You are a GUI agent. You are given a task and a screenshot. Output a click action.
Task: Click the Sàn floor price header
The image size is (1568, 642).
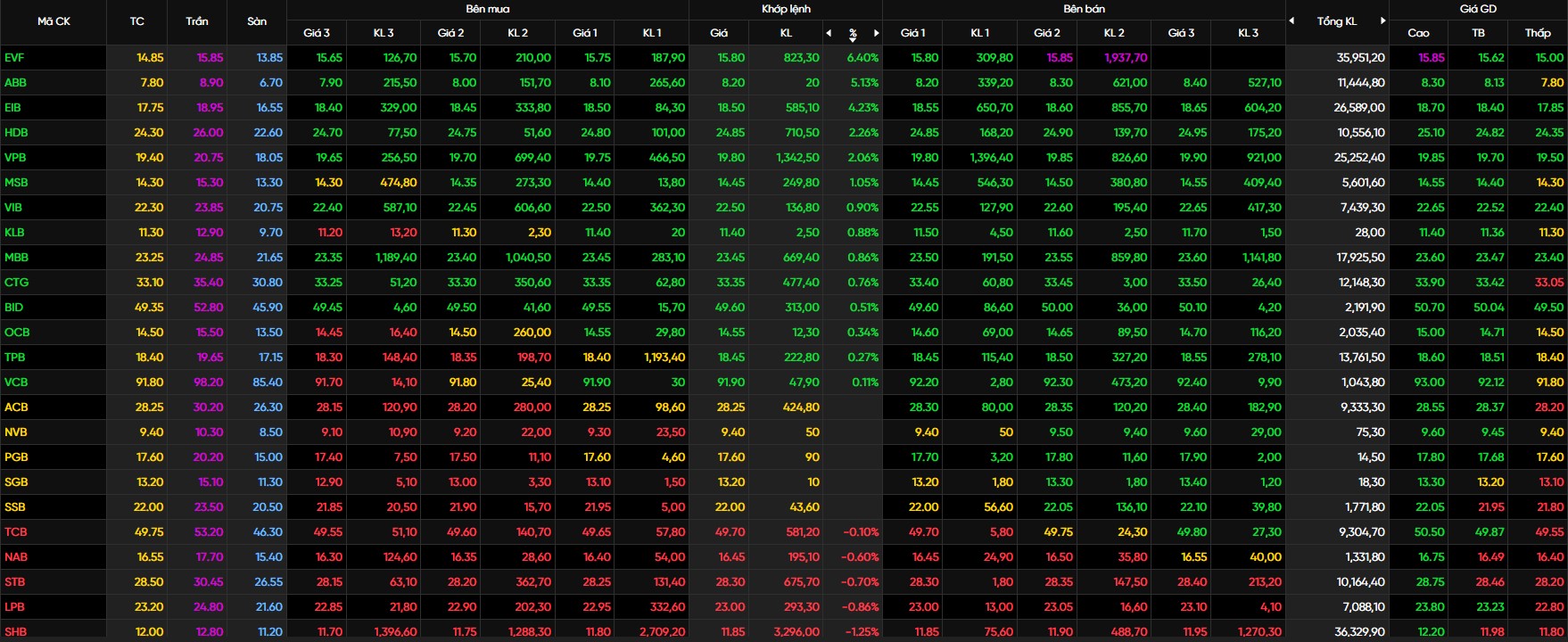pyautogui.click(x=257, y=21)
